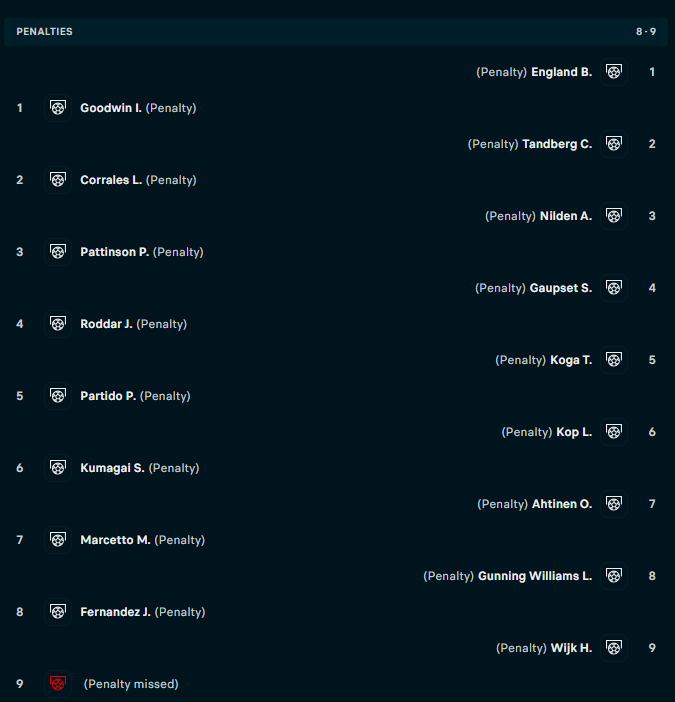Click the ball icon next to Fernandez J.
This screenshot has width=675, height=702.
58,612
